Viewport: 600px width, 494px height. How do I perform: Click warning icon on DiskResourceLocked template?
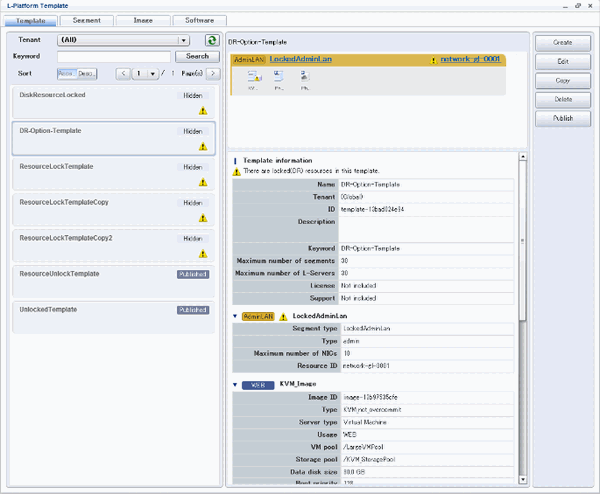(203, 111)
